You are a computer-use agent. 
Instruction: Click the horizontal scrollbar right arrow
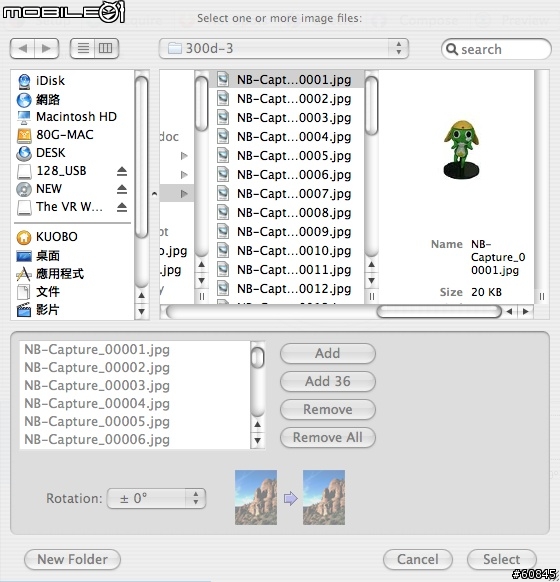pyautogui.click(x=526, y=312)
